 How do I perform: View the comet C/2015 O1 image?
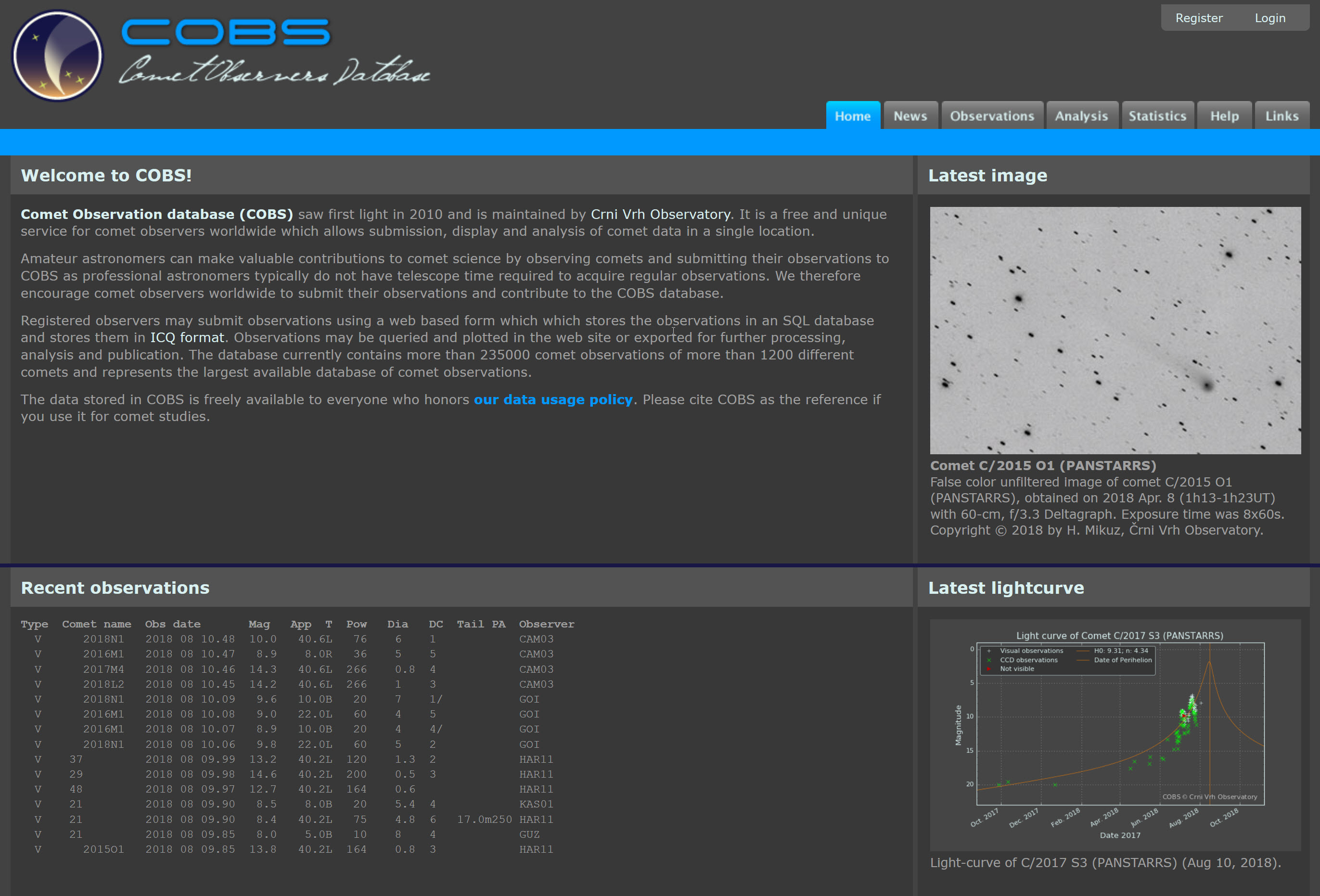coord(1115,331)
